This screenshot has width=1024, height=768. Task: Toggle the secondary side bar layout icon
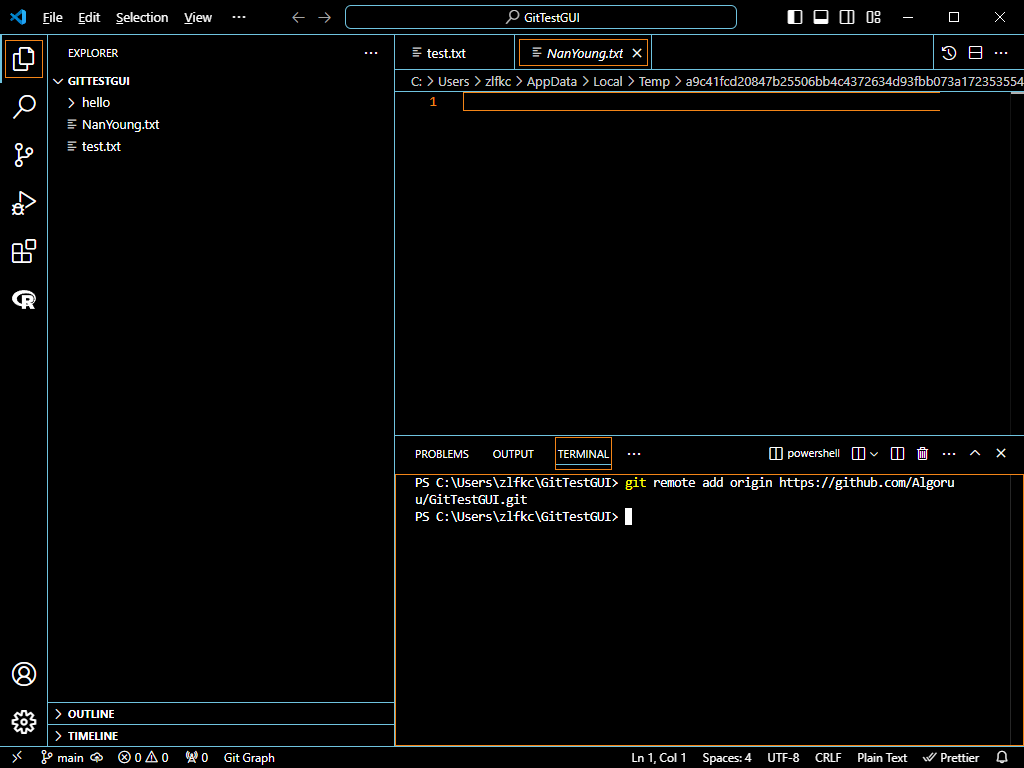847,17
